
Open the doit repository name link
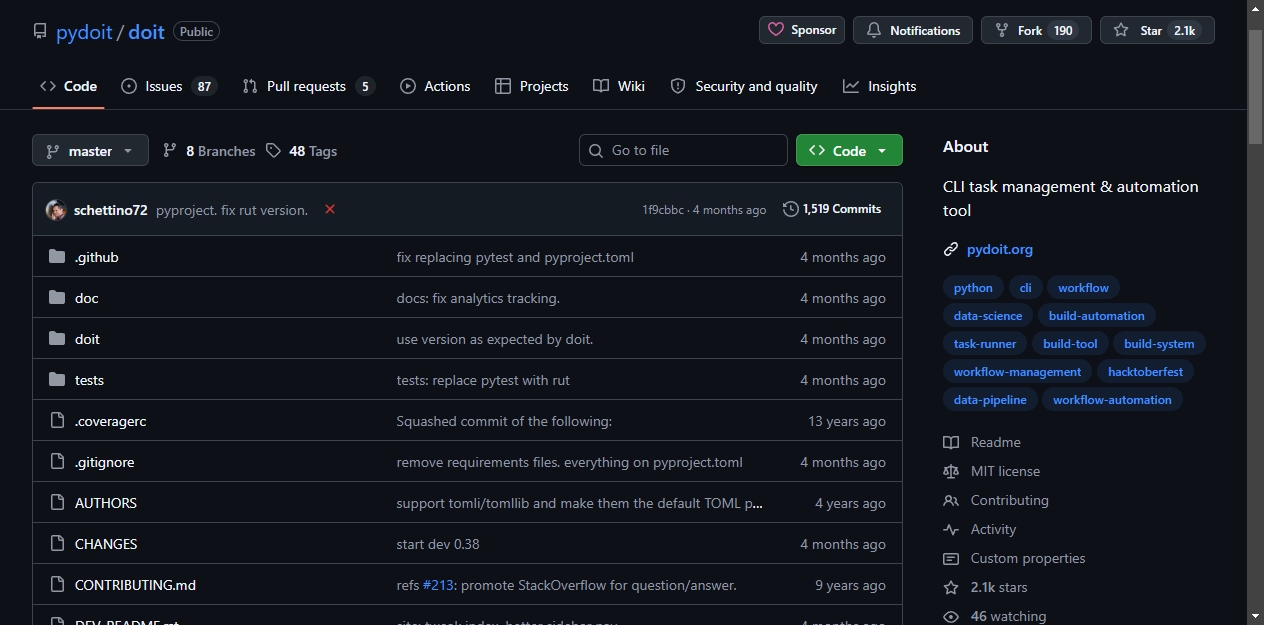pos(146,31)
